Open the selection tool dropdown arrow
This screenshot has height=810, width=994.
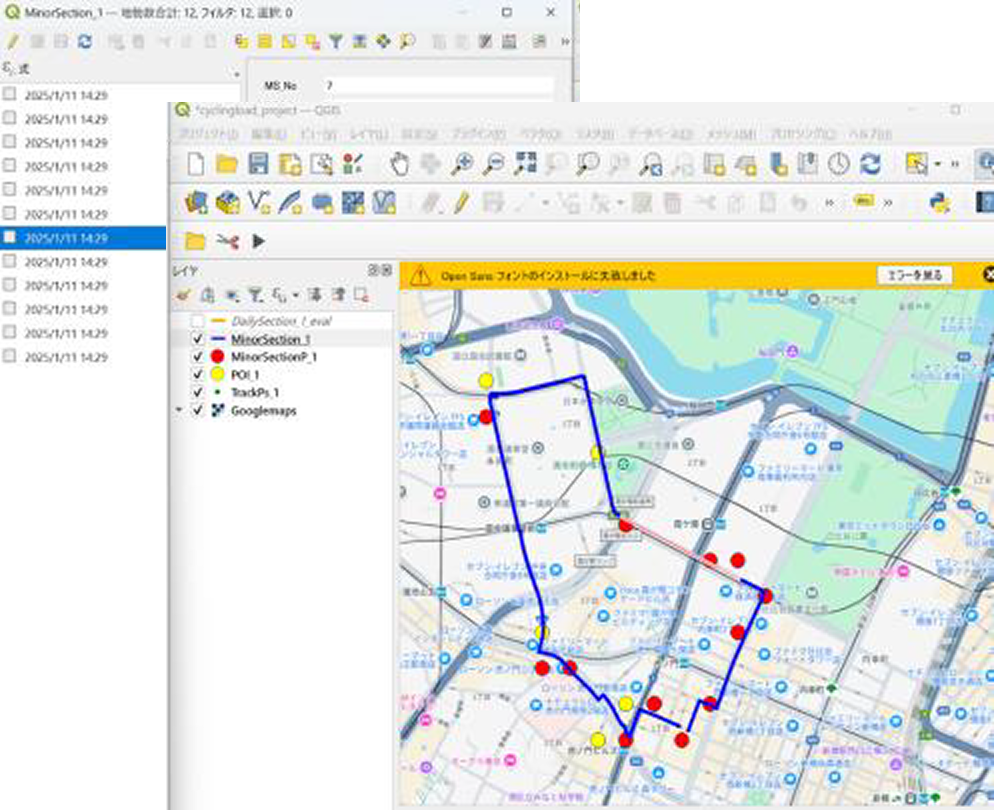pos(938,165)
